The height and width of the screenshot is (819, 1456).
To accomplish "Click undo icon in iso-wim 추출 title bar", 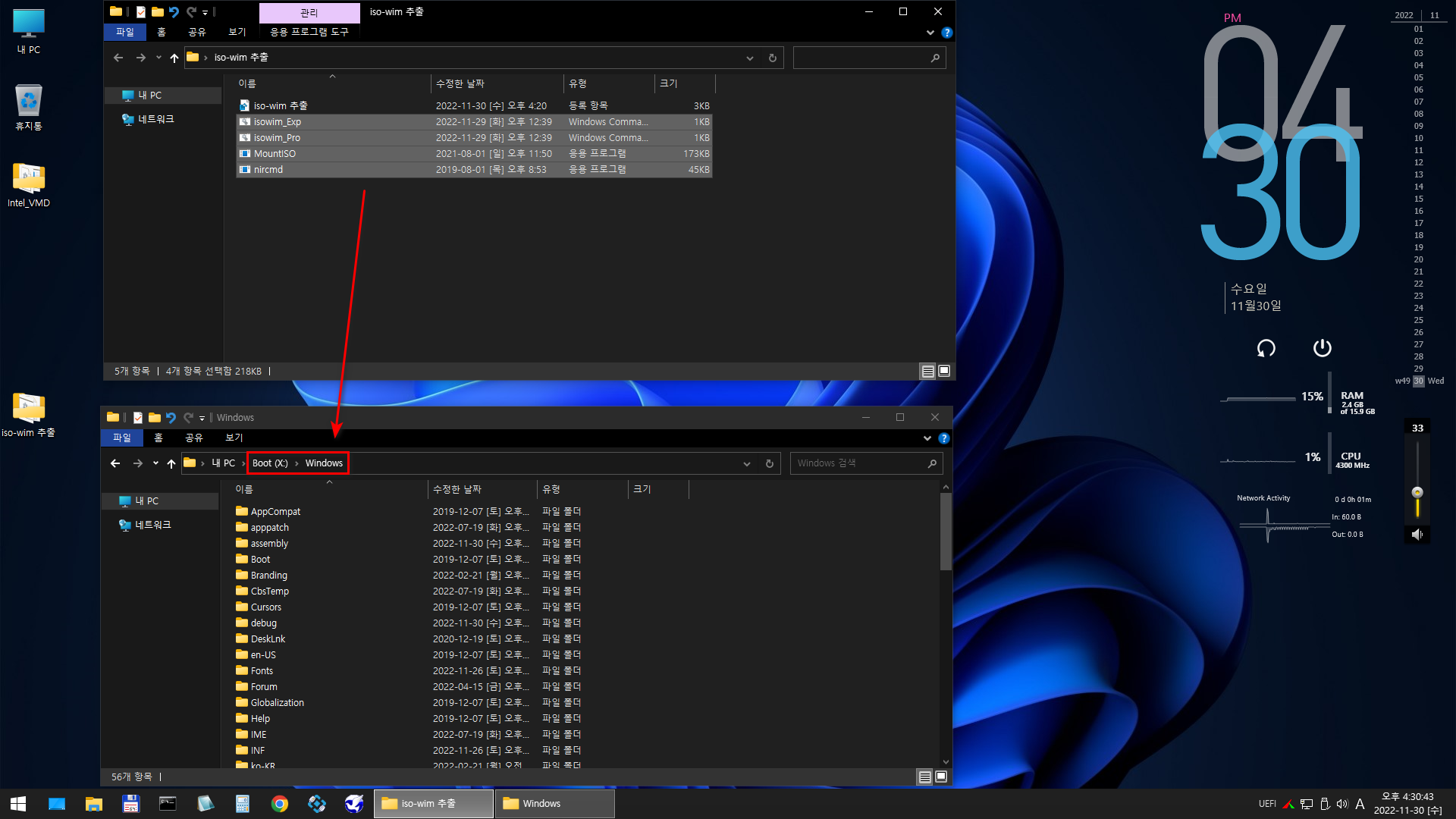I will [x=174, y=11].
